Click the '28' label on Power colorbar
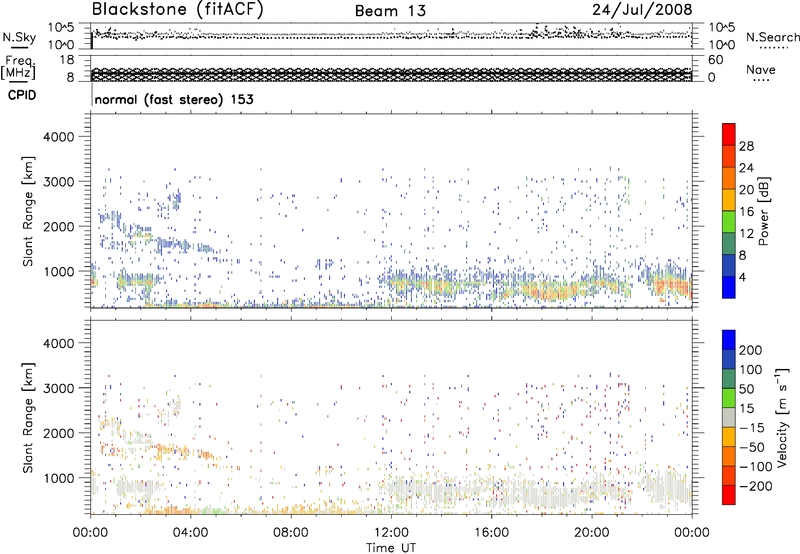Image resolution: width=800 pixels, height=554 pixels. [x=746, y=146]
